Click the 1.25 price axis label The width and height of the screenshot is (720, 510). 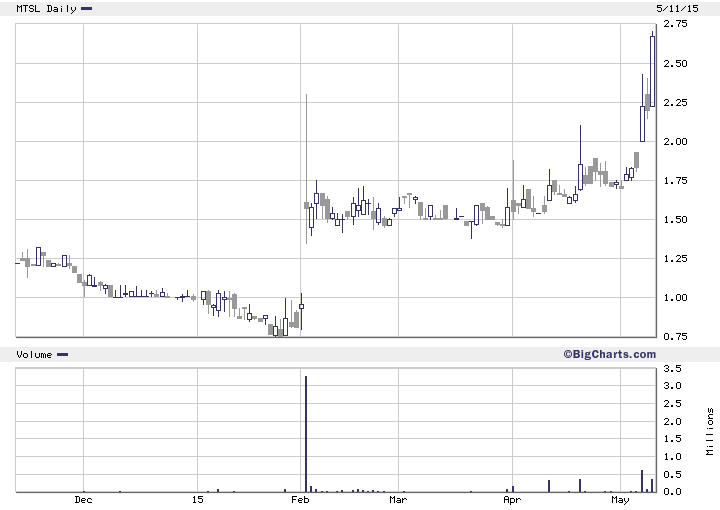click(675, 258)
